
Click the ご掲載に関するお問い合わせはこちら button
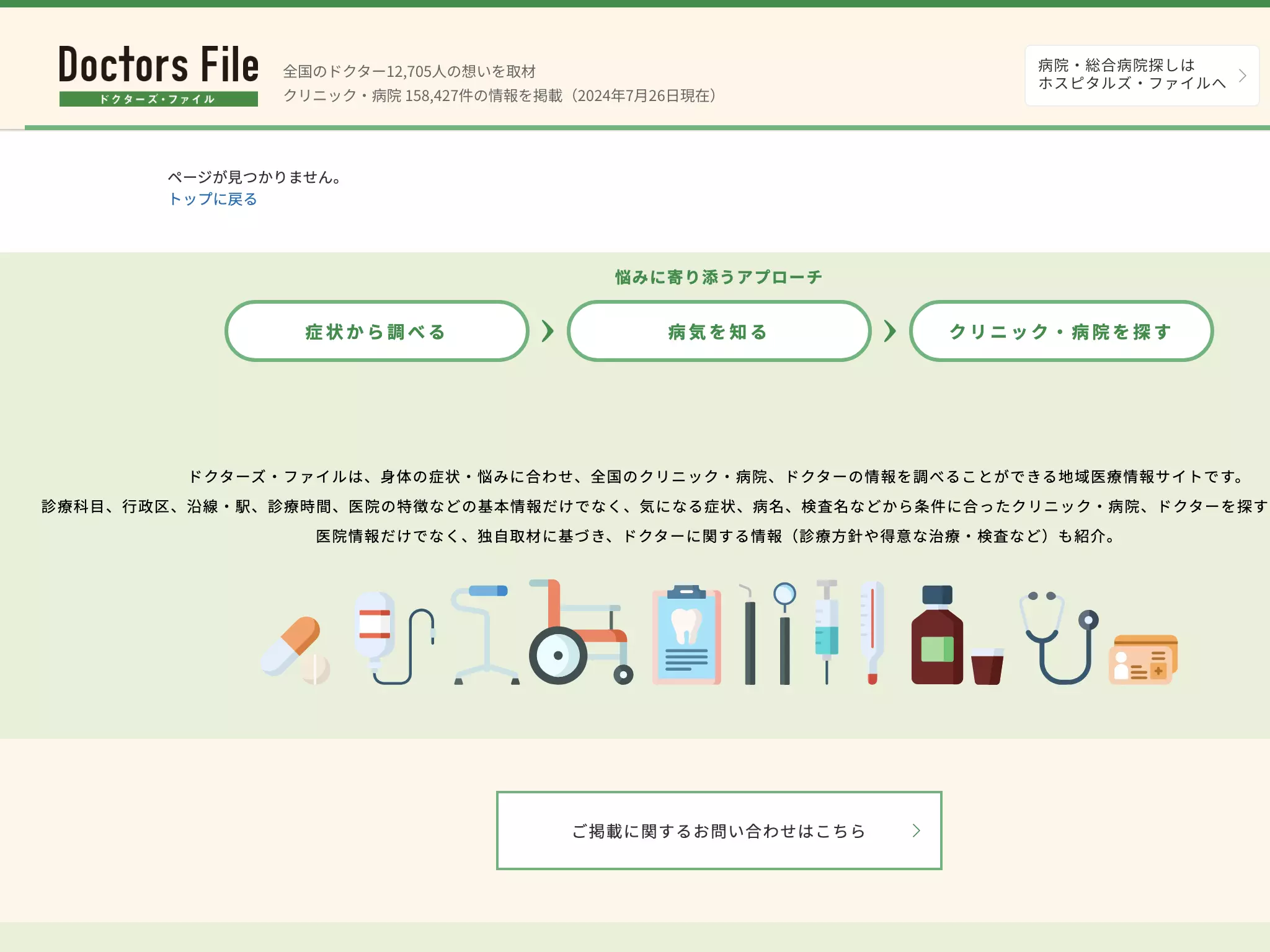pyautogui.click(x=719, y=831)
